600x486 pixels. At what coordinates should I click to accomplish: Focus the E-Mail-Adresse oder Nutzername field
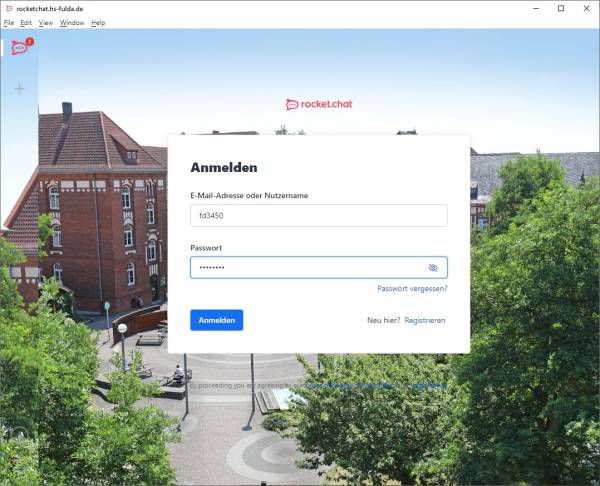[x=318, y=216]
